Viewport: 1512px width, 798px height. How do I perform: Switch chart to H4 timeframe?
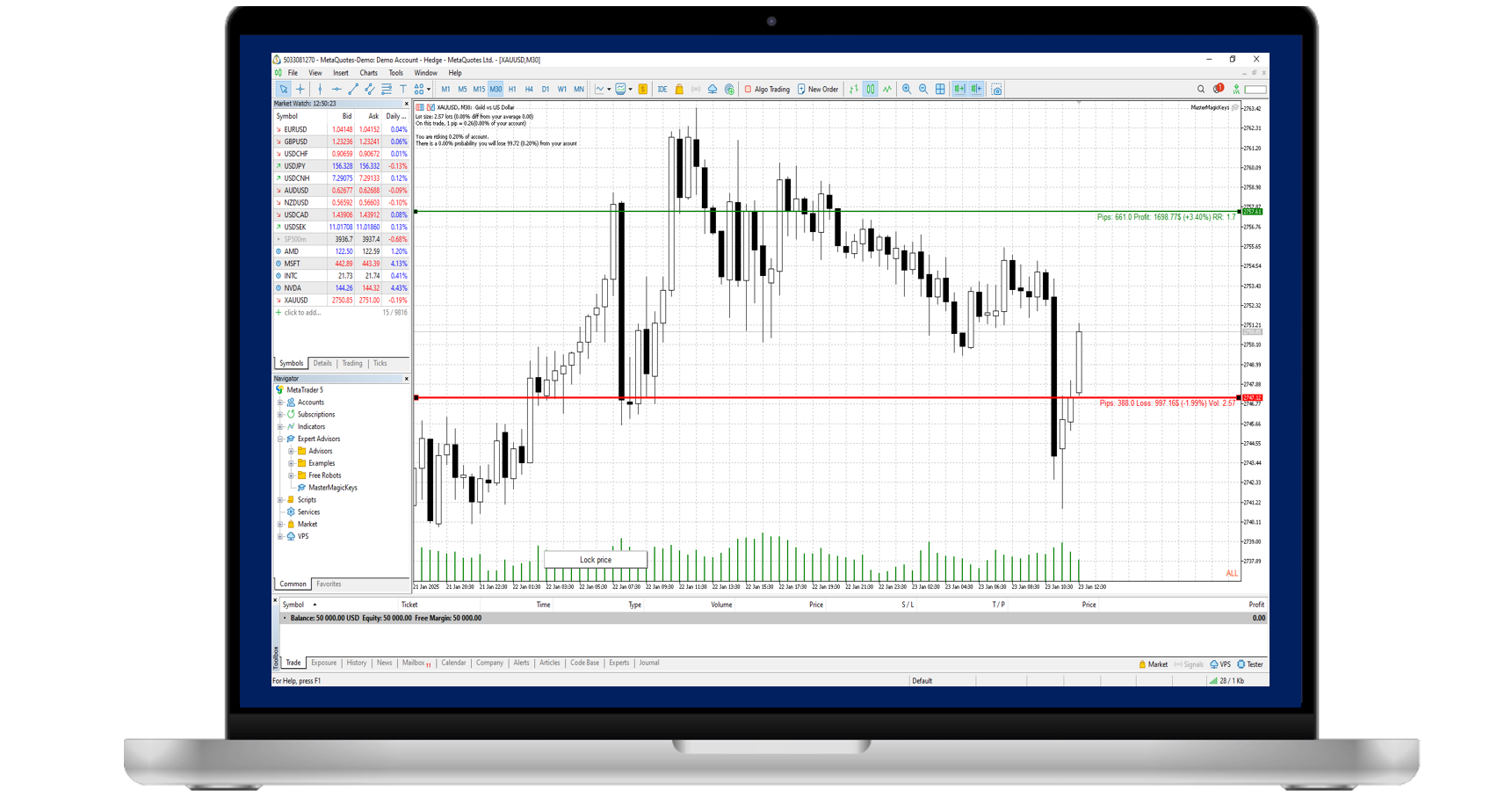click(x=529, y=89)
